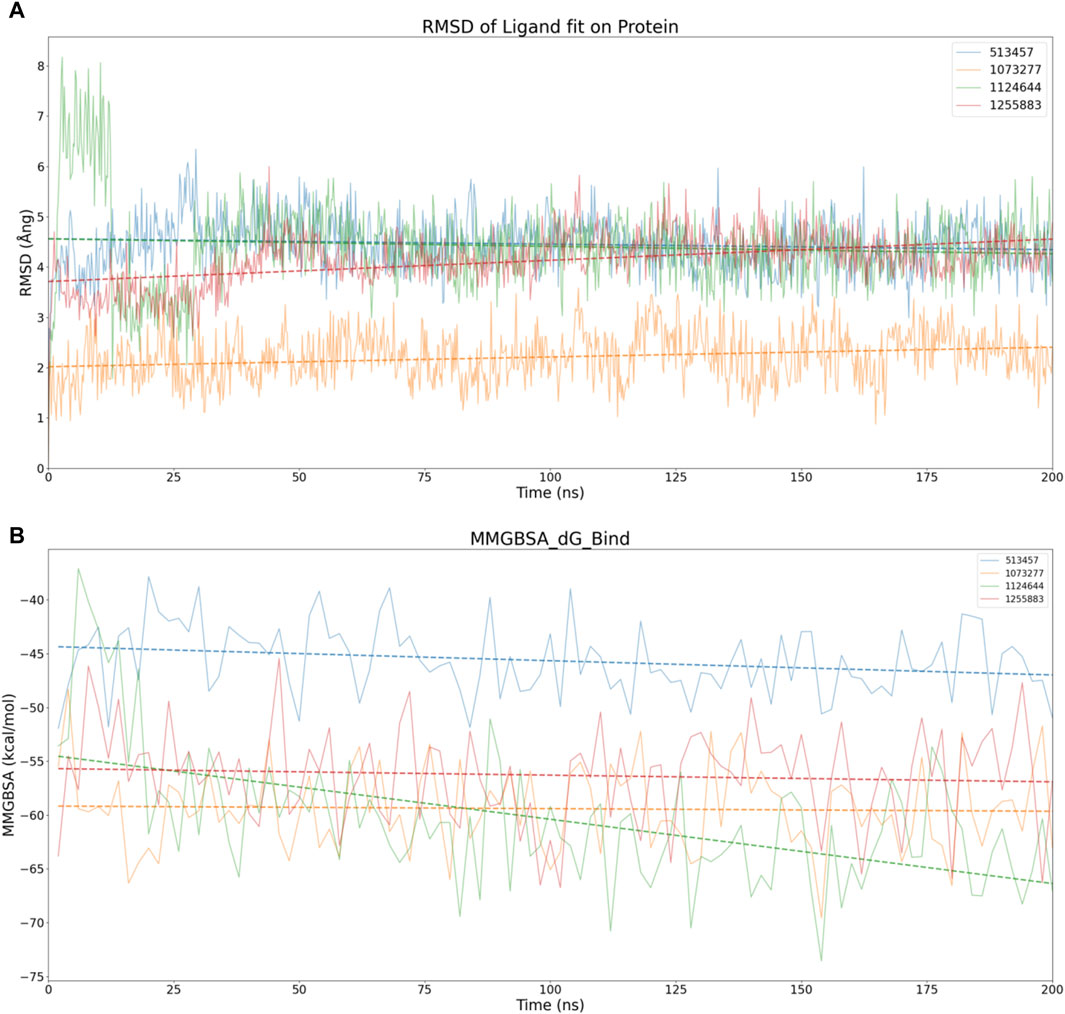Click y-axis tick −75 in panel B
The image size is (1065, 1014).
33,977
